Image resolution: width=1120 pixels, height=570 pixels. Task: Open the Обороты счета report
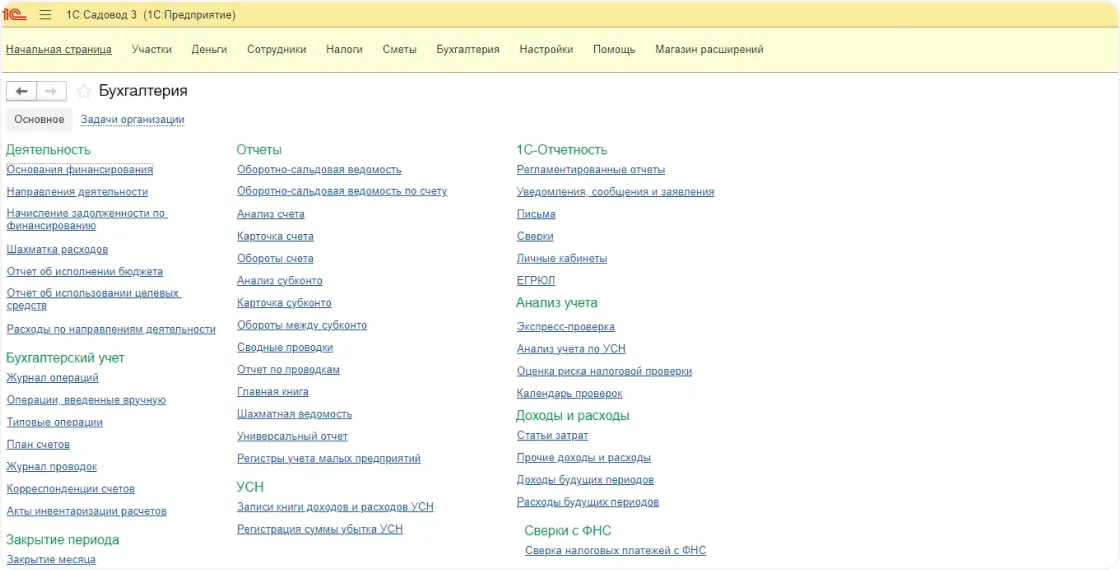pos(275,259)
